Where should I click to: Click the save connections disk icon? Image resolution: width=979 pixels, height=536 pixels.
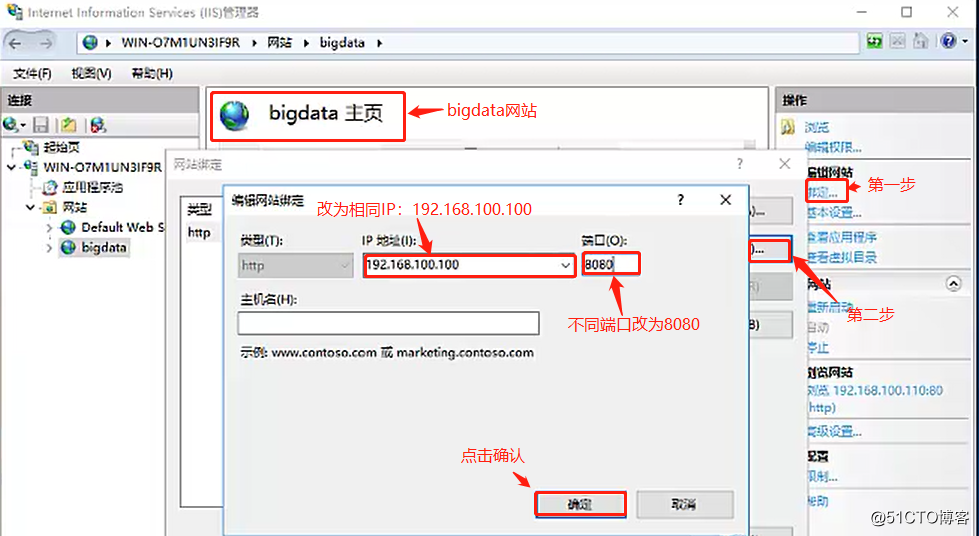pos(41,124)
